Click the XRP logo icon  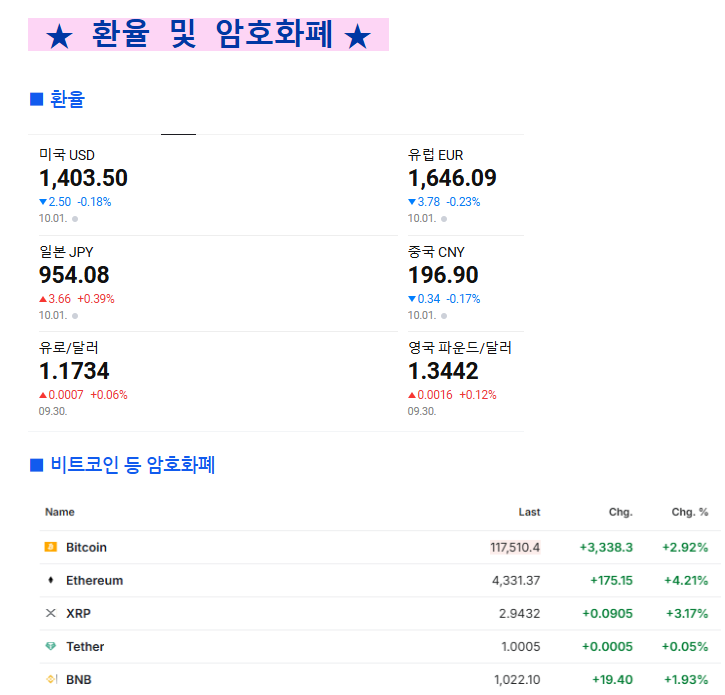coord(51,613)
